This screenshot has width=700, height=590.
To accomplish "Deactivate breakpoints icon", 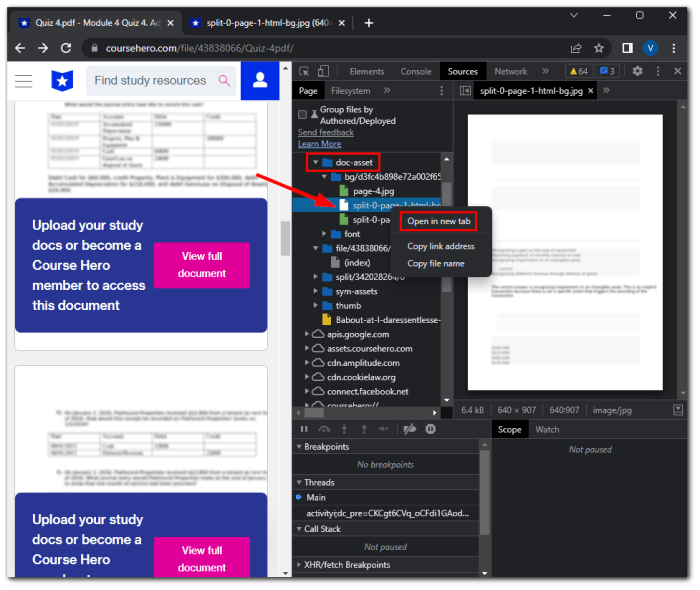I will (409, 429).
